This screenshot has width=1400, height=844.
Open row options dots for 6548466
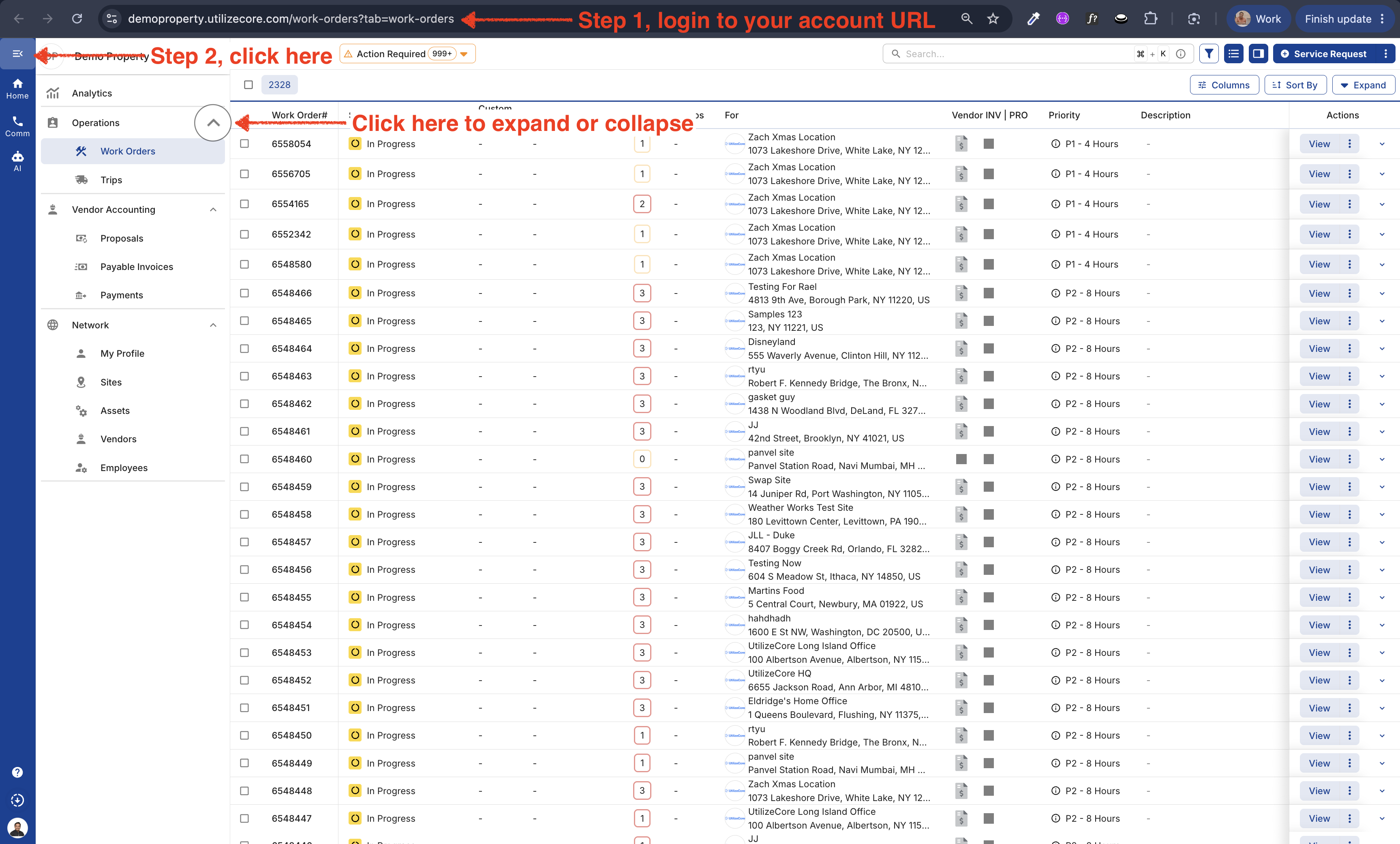(1349, 293)
